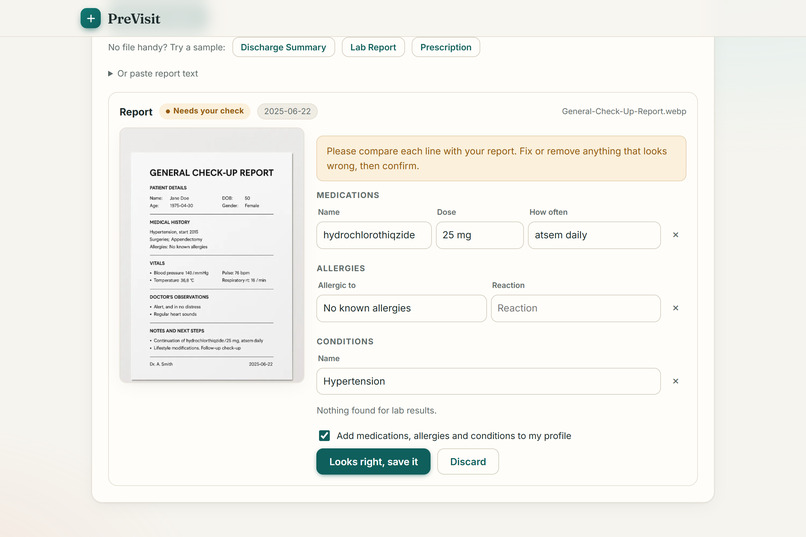Click the PreVisit brand name

click(x=134, y=19)
